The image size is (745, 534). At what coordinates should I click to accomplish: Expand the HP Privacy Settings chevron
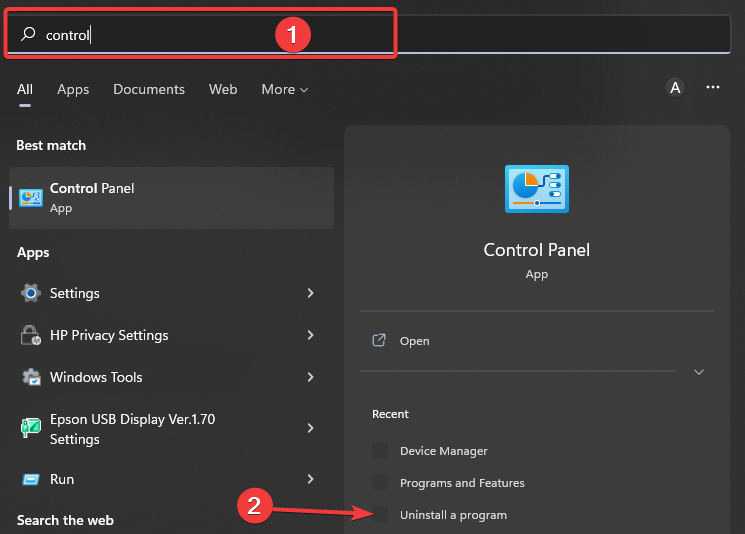coord(310,335)
